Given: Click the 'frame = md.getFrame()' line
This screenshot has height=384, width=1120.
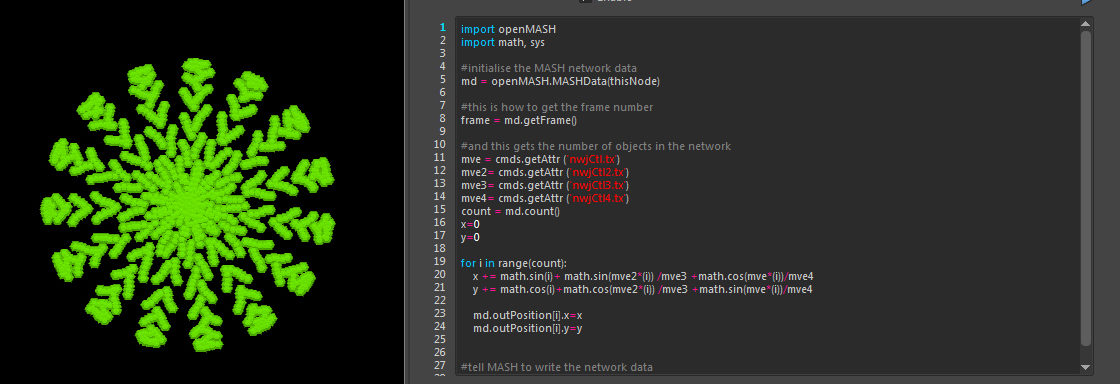Looking at the screenshot, I should pos(519,120).
